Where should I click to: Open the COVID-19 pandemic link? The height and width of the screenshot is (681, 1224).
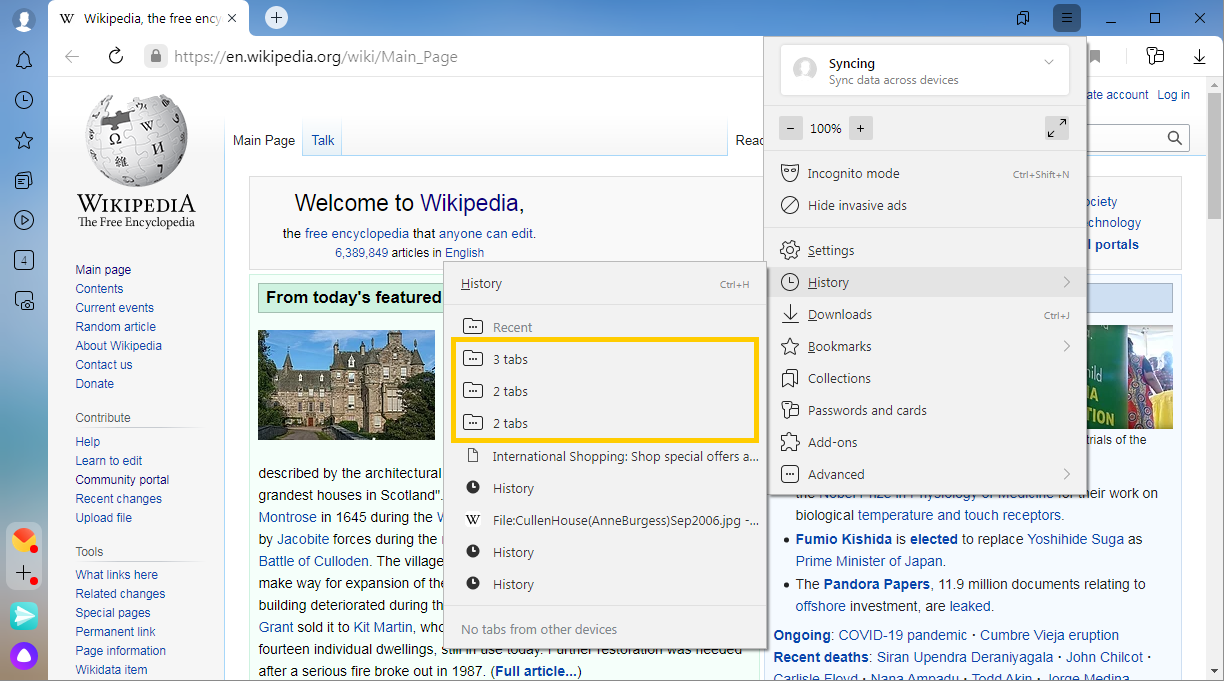pos(903,635)
